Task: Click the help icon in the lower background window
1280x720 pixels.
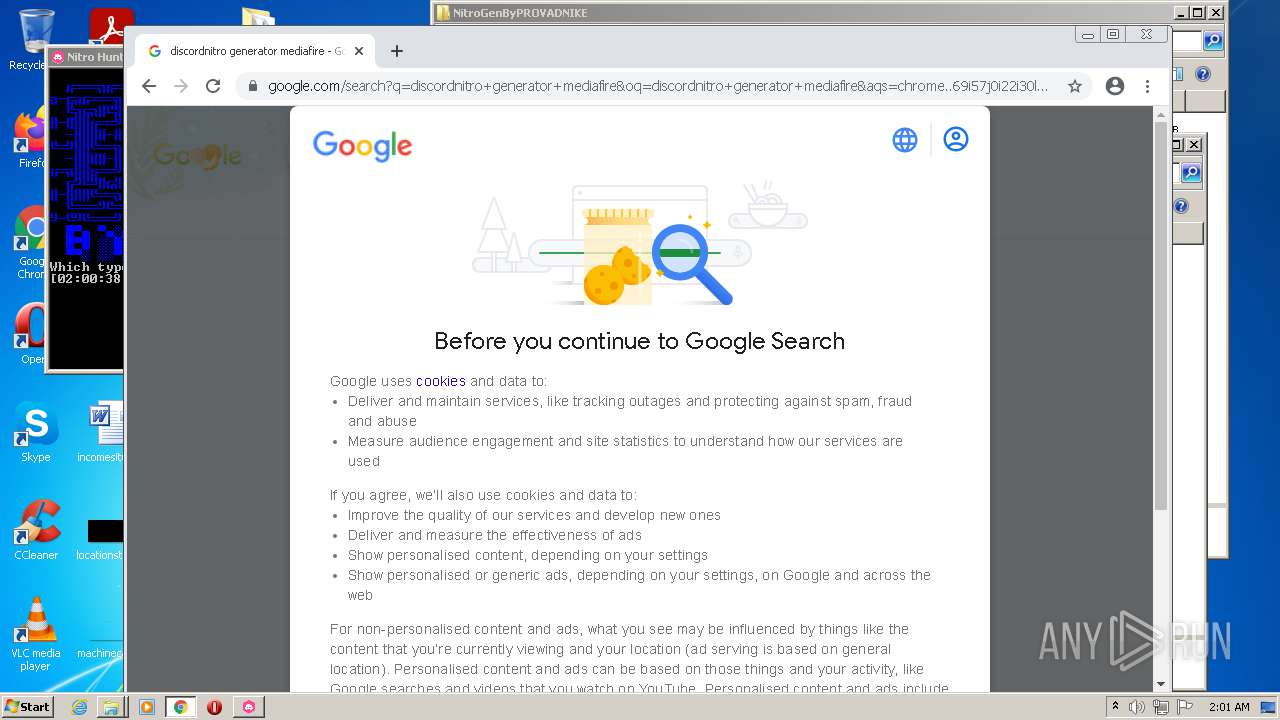Action: pos(1181,206)
